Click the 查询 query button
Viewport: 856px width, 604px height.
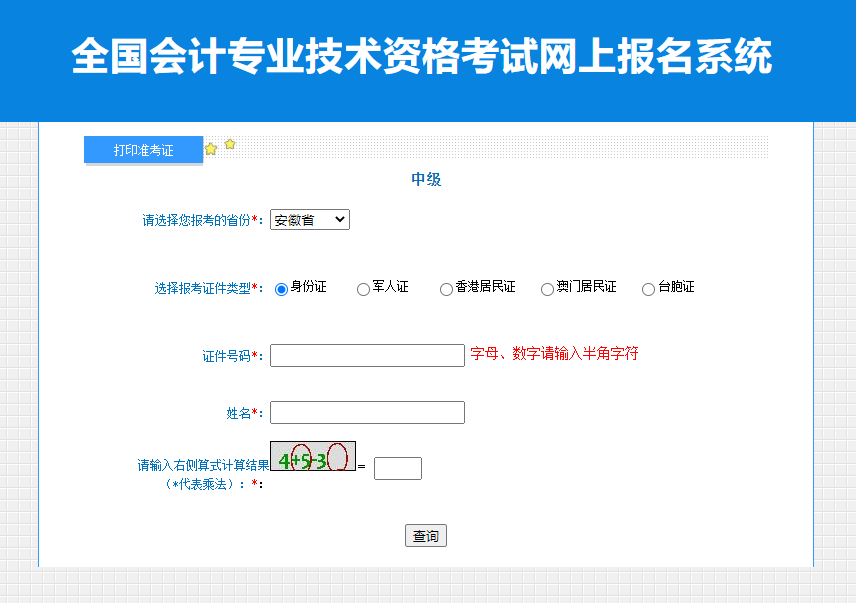tap(426, 535)
